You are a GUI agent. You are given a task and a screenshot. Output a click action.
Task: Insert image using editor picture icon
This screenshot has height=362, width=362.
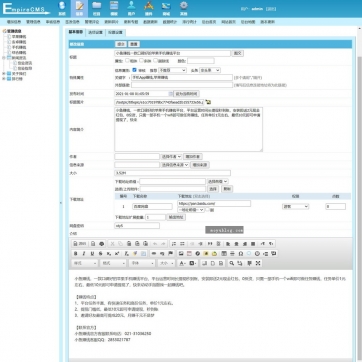[x=181, y=254]
